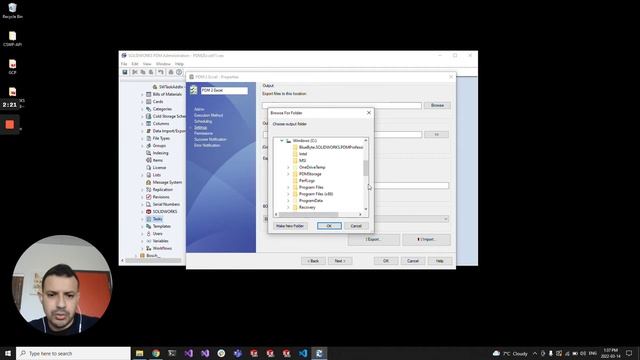Open Microsoft Teams from the taskbar
The width and height of the screenshot is (640, 360).
[x=238, y=353]
